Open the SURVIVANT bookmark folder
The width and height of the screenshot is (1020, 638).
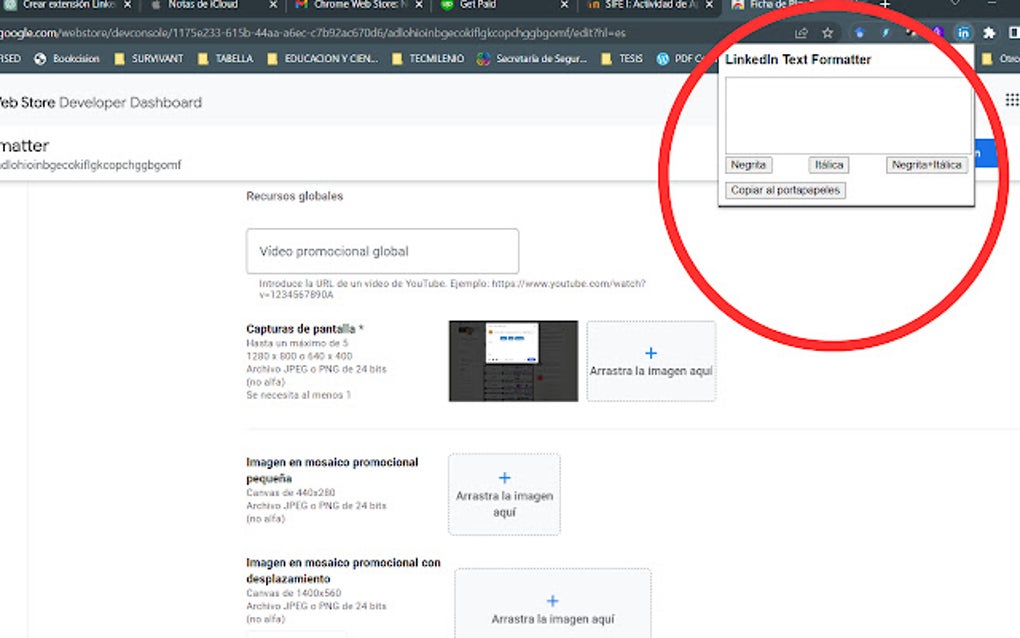149,59
